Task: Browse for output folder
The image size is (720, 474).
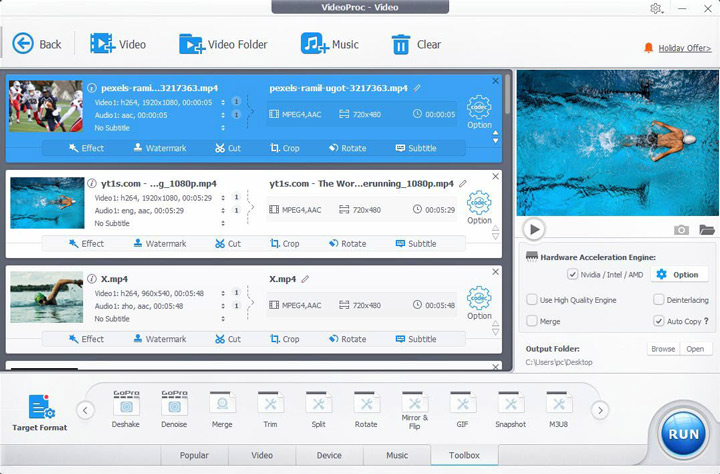Action: [663, 349]
